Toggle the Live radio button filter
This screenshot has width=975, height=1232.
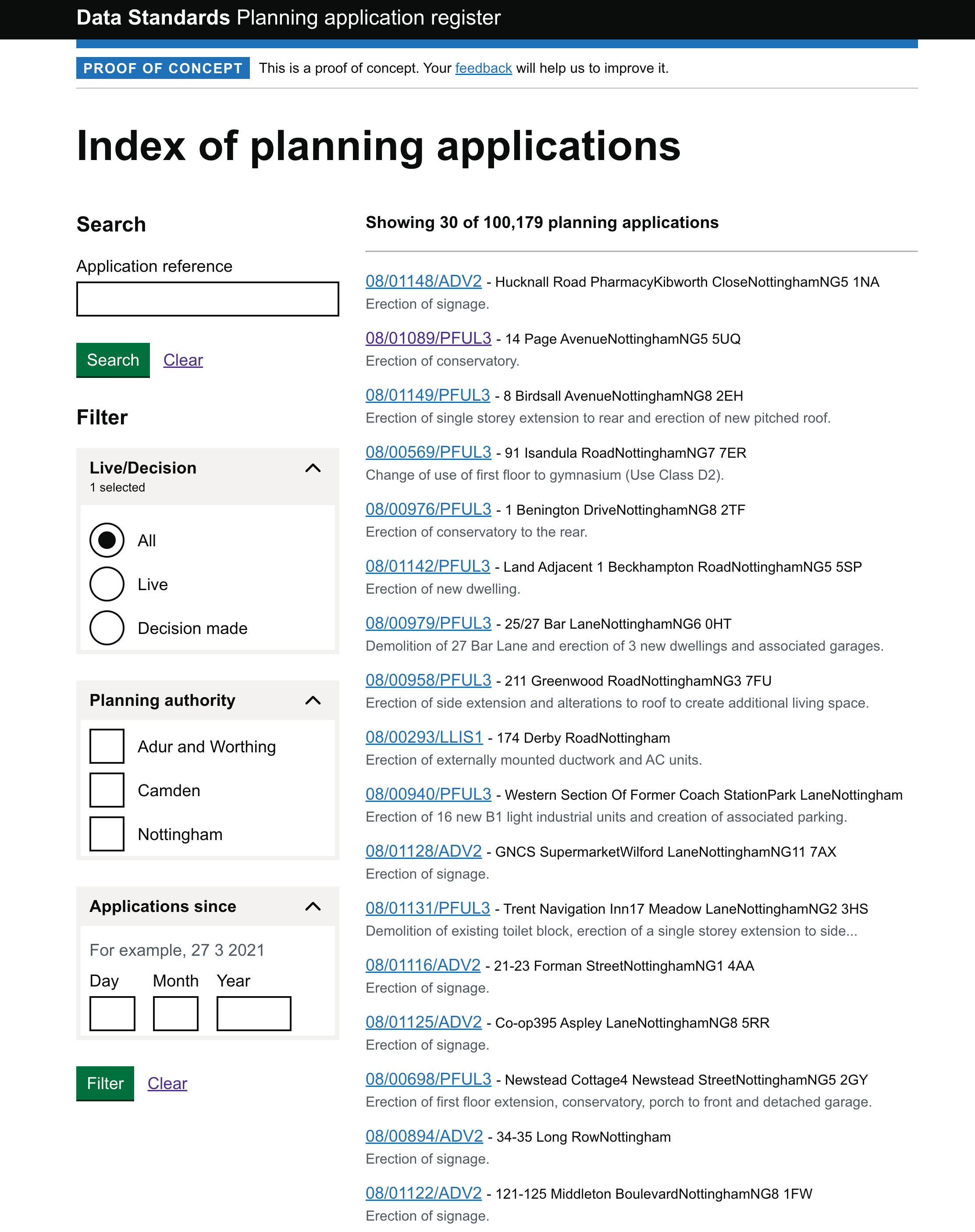107,584
